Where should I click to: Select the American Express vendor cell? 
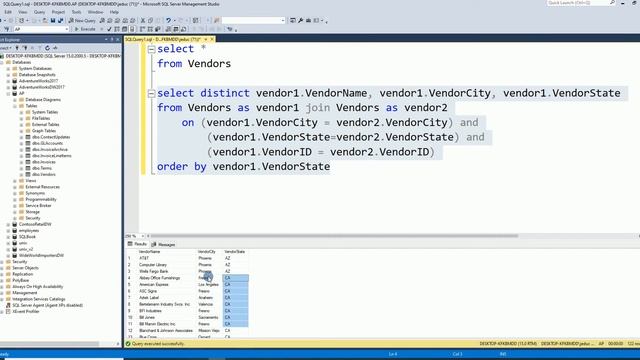[167, 284]
